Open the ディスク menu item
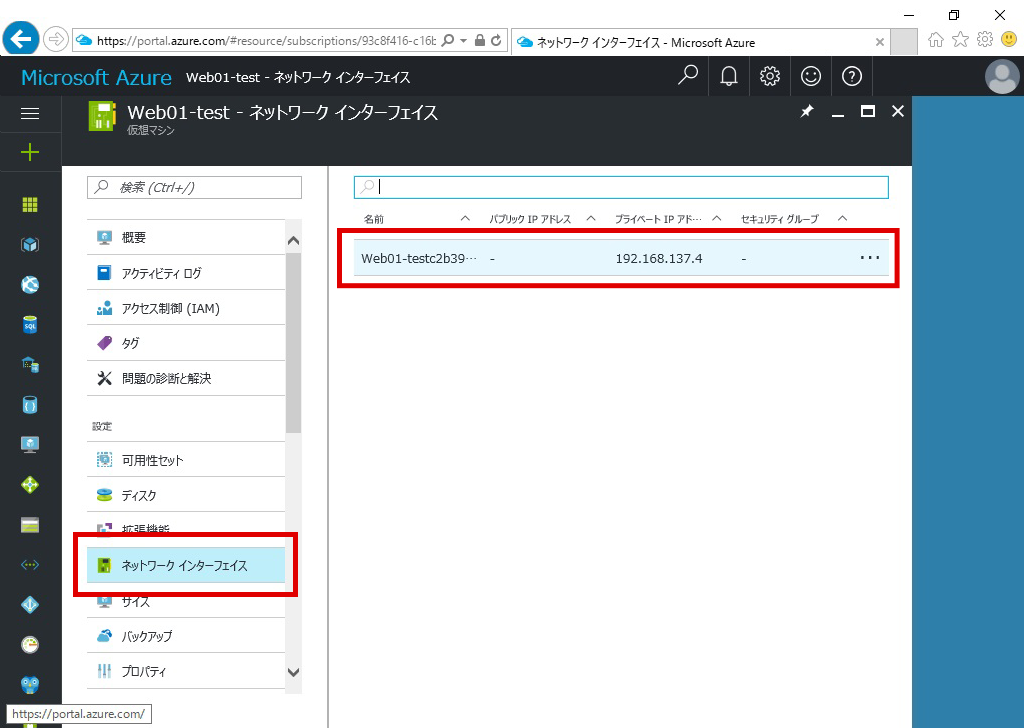This screenshot has width=1024, height=728. pos(186,496)
